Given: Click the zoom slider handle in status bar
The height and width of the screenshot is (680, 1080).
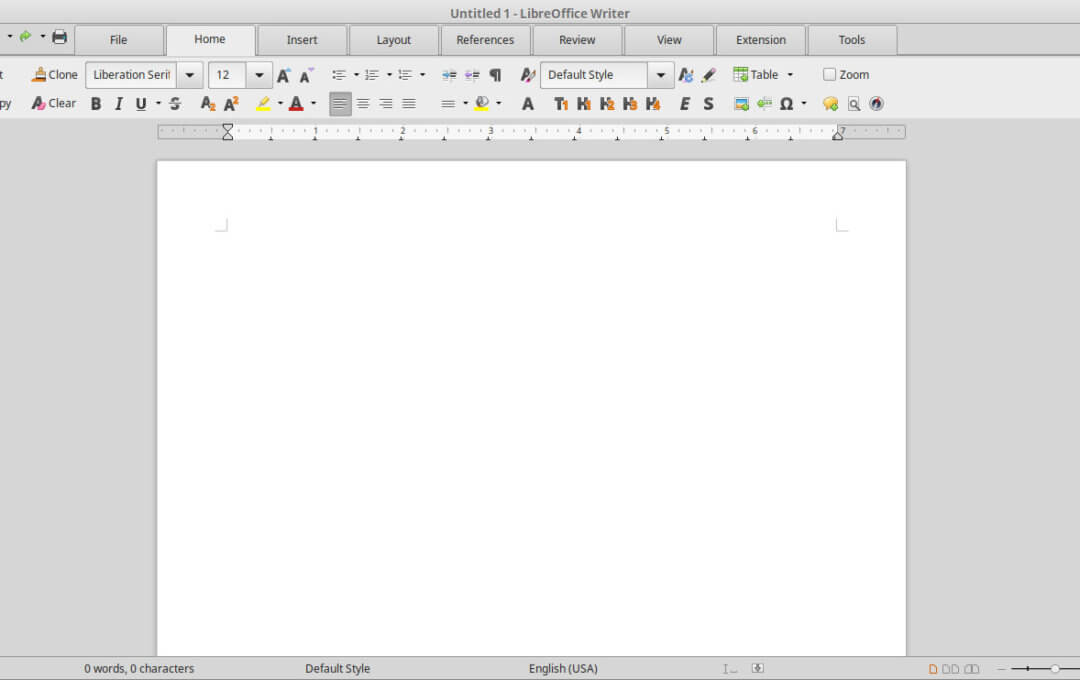Looking at the screenshot, I should pyautogui.click(x=1054, y=669).
